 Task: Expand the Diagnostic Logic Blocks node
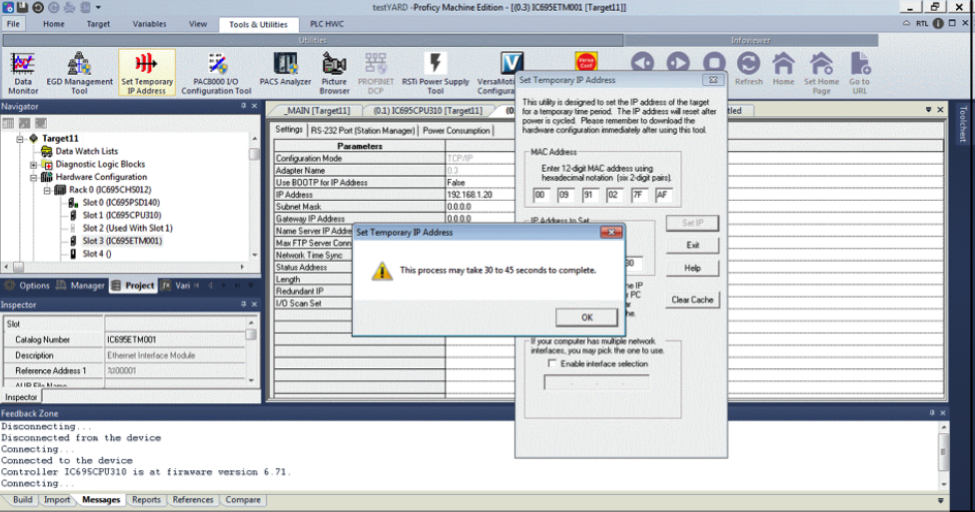click(34, 165)
